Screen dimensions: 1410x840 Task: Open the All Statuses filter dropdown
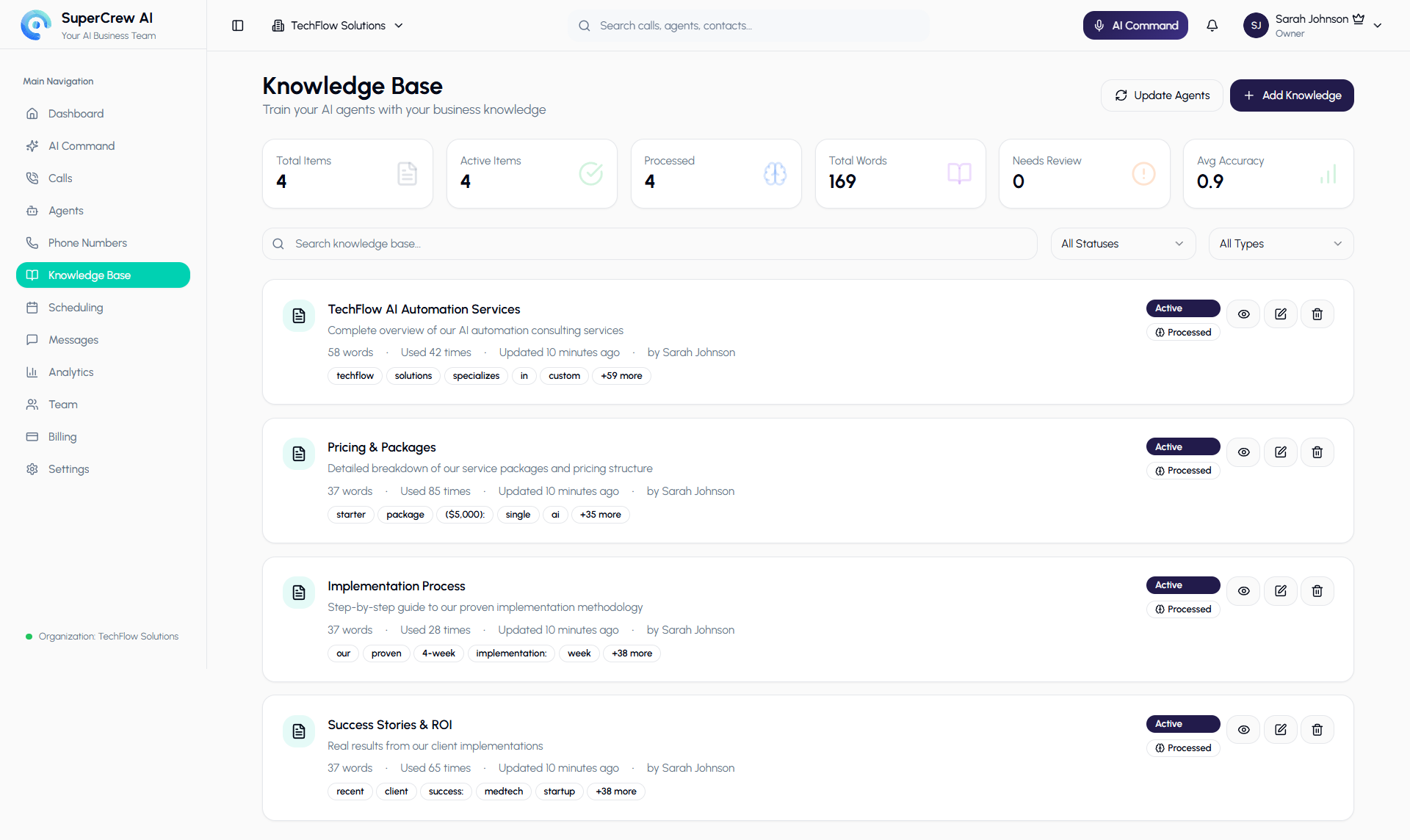1123,244
